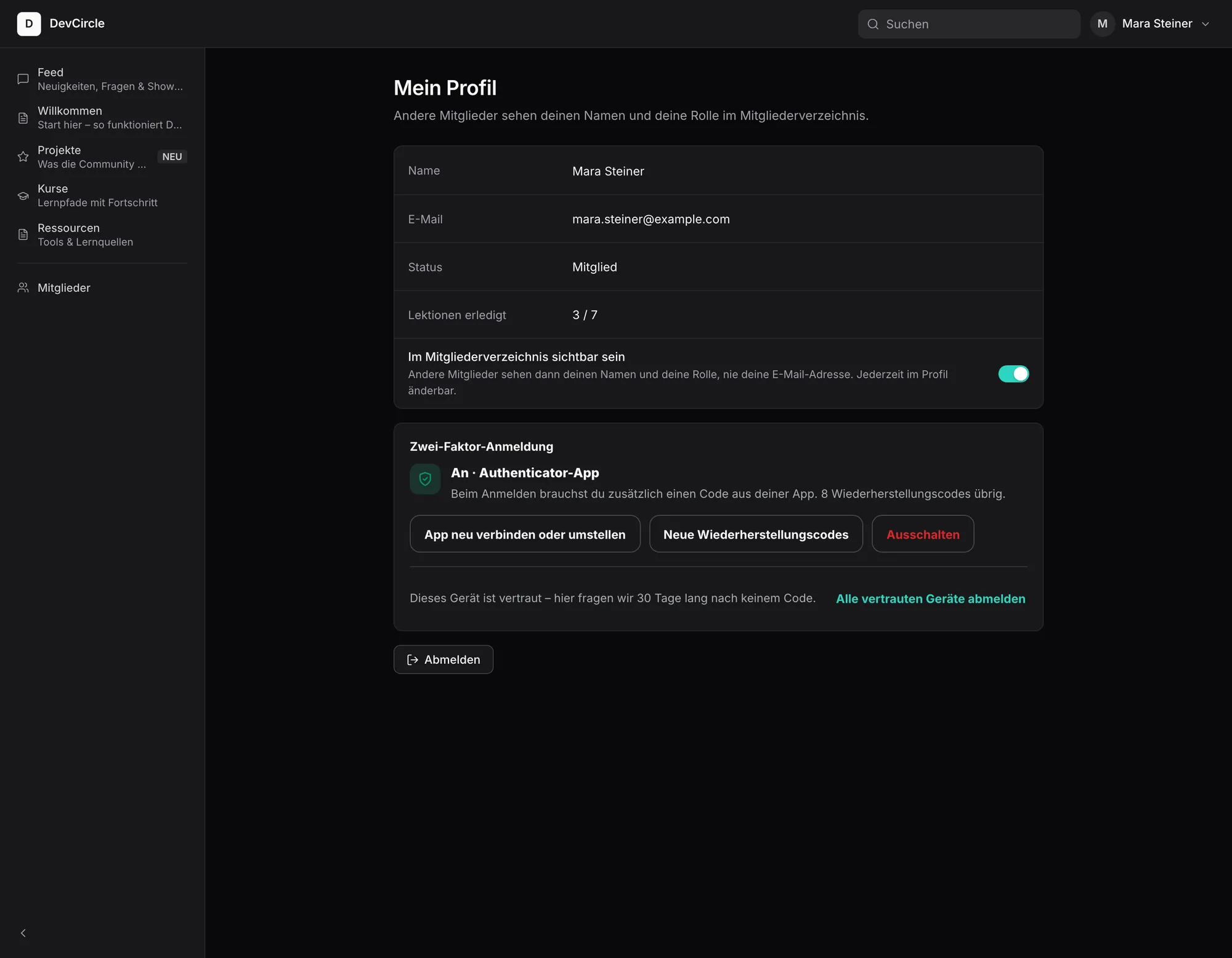Click Alle vertrauten Geräte abmelden link

tap(930, 598)
